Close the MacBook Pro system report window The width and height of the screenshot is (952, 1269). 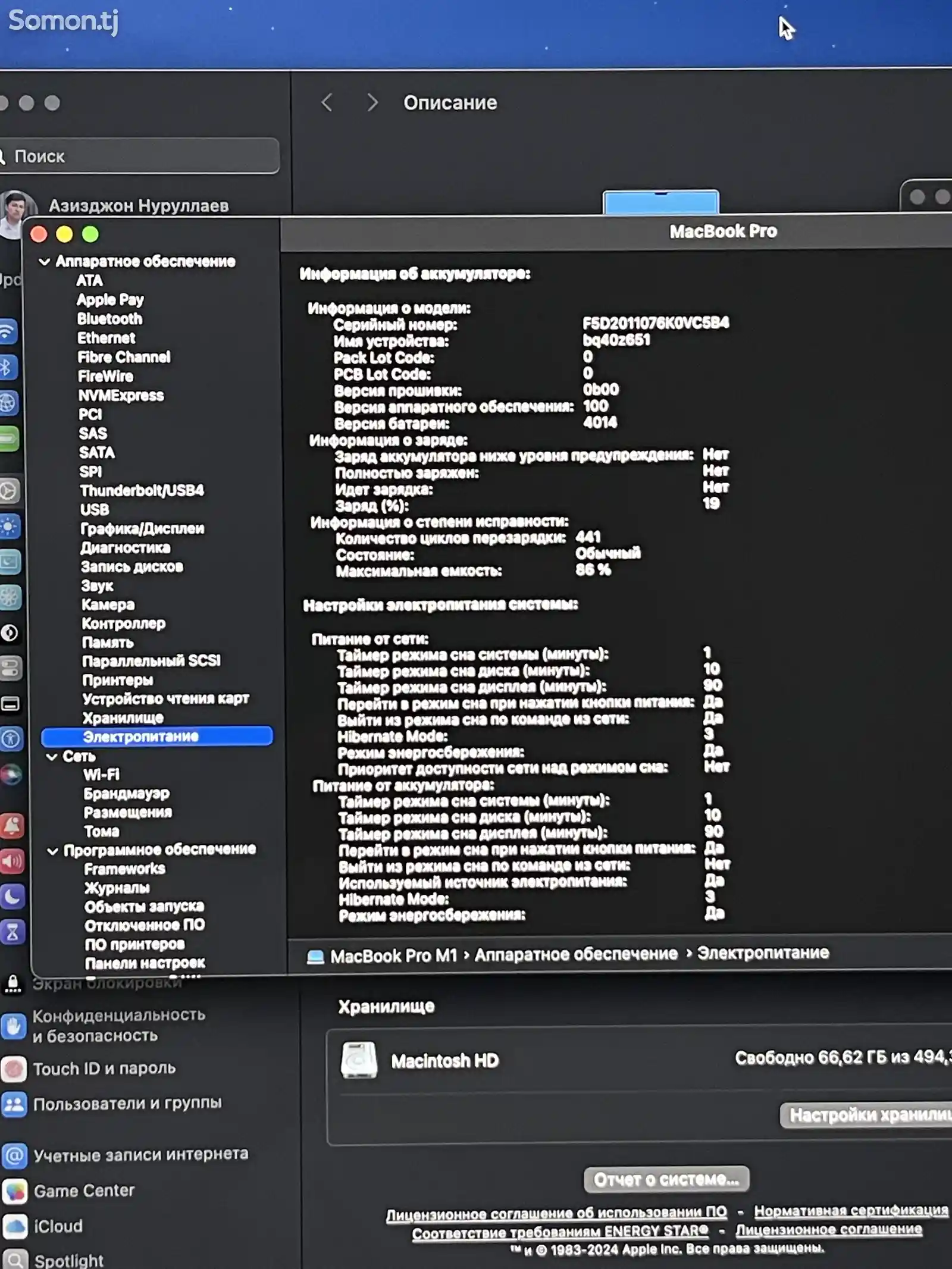point(39,234)
